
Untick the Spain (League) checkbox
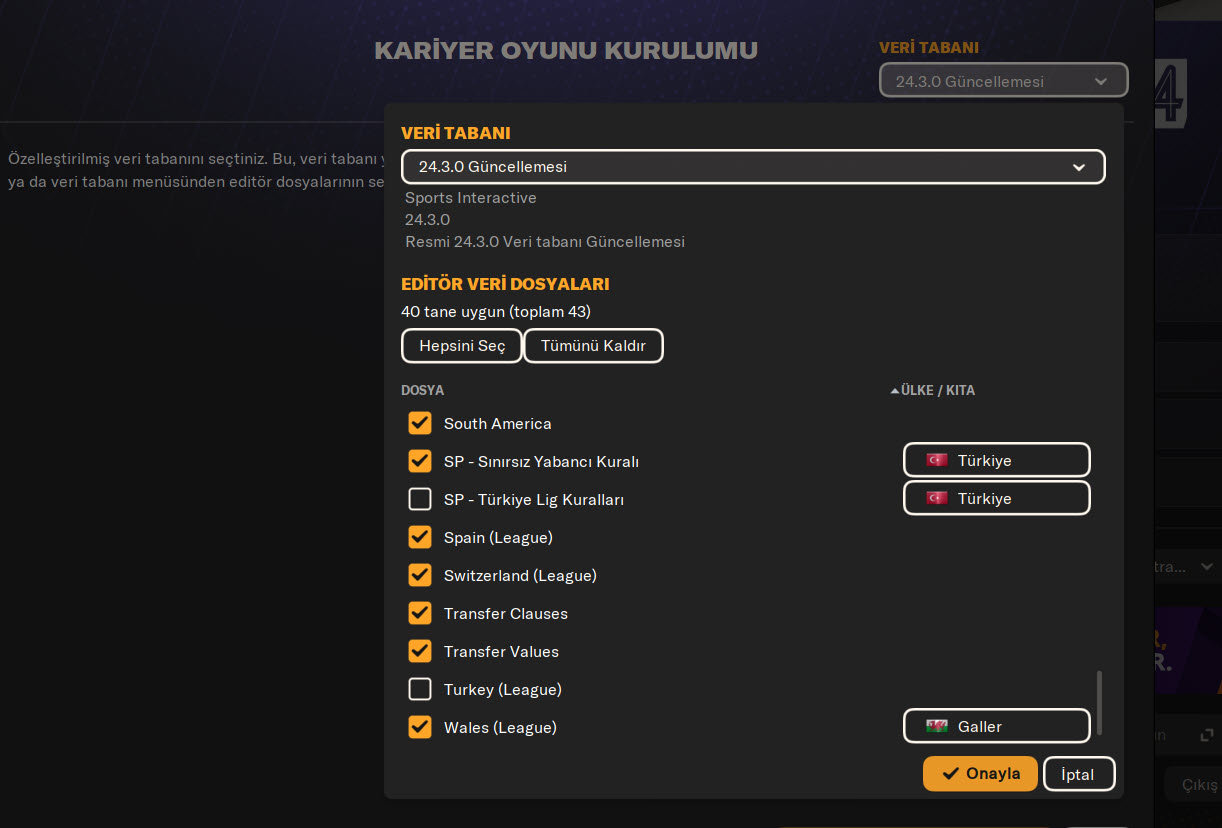coord(420,537)
